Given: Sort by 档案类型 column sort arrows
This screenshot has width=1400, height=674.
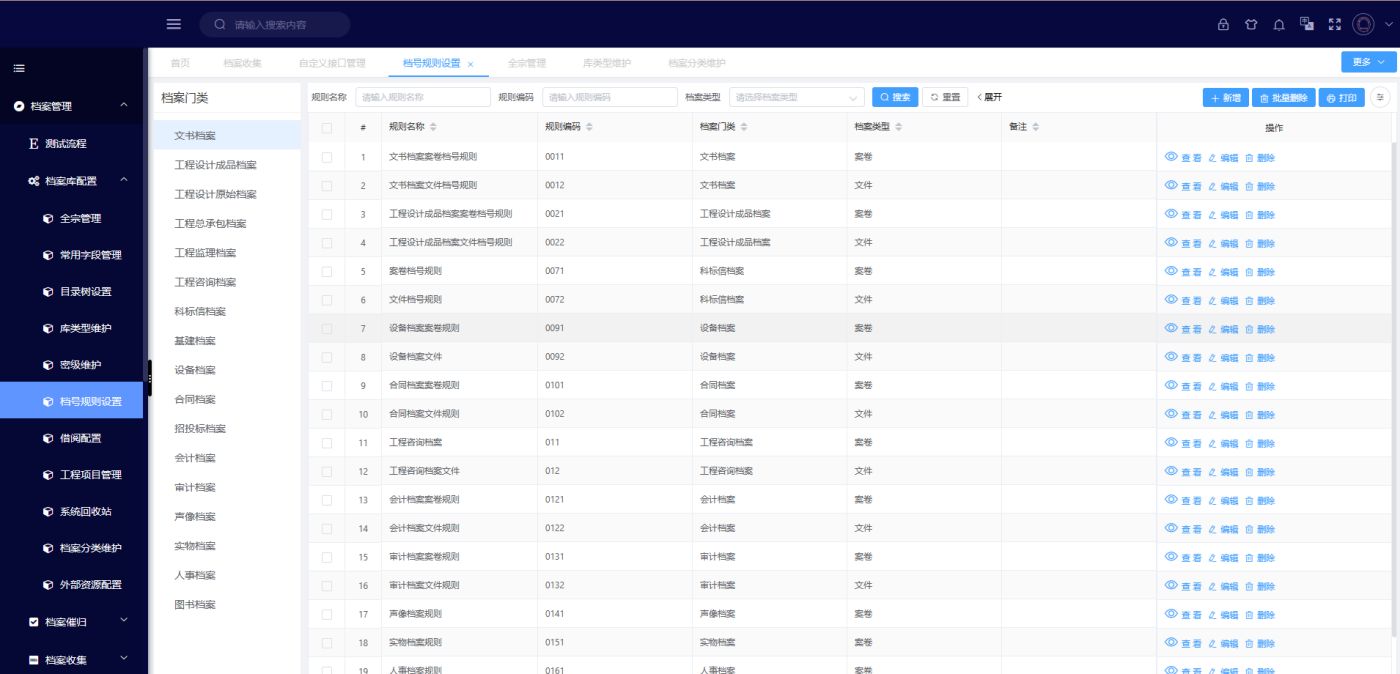Looking at the screenshot, I should (898, 127).
